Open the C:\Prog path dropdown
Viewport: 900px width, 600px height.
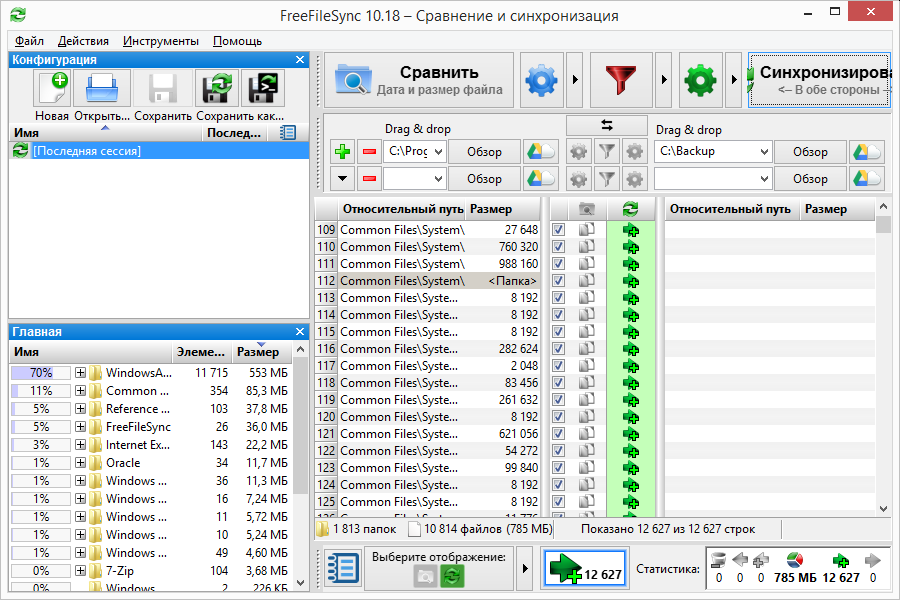438,152
